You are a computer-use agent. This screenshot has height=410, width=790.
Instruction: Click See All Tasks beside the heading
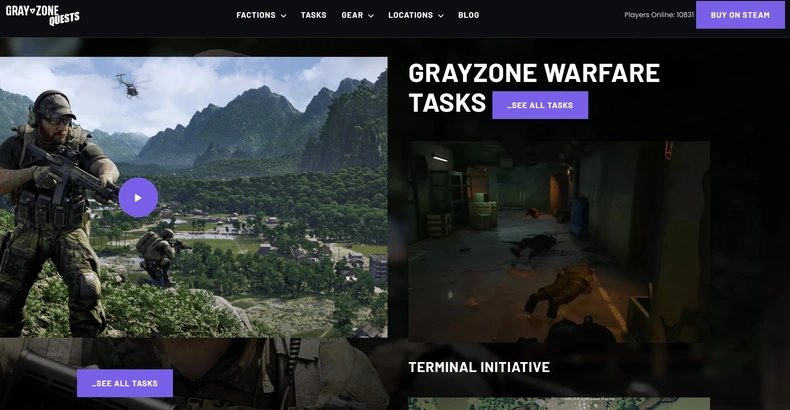540,105
